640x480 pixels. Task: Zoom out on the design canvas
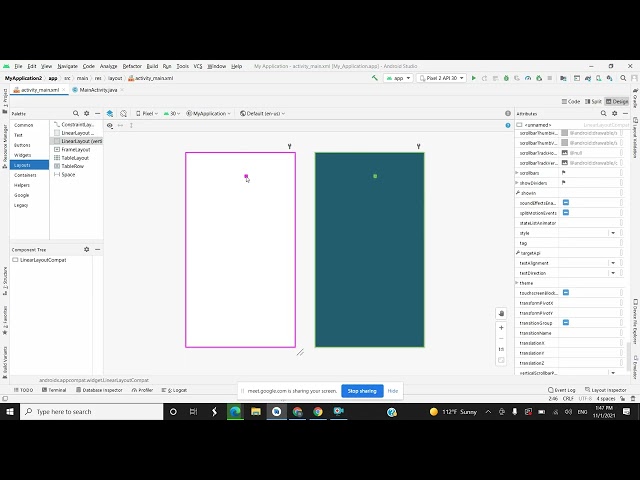(x=501, y=338)
